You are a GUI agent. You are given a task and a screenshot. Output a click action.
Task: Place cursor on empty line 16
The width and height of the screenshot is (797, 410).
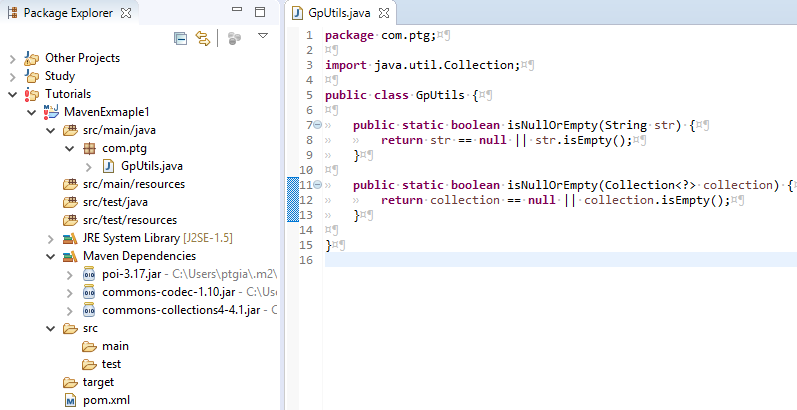tap(500, 260)
